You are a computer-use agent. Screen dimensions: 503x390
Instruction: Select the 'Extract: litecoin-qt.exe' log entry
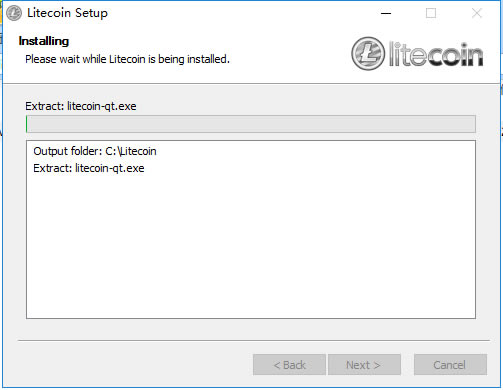click(89, 168)
